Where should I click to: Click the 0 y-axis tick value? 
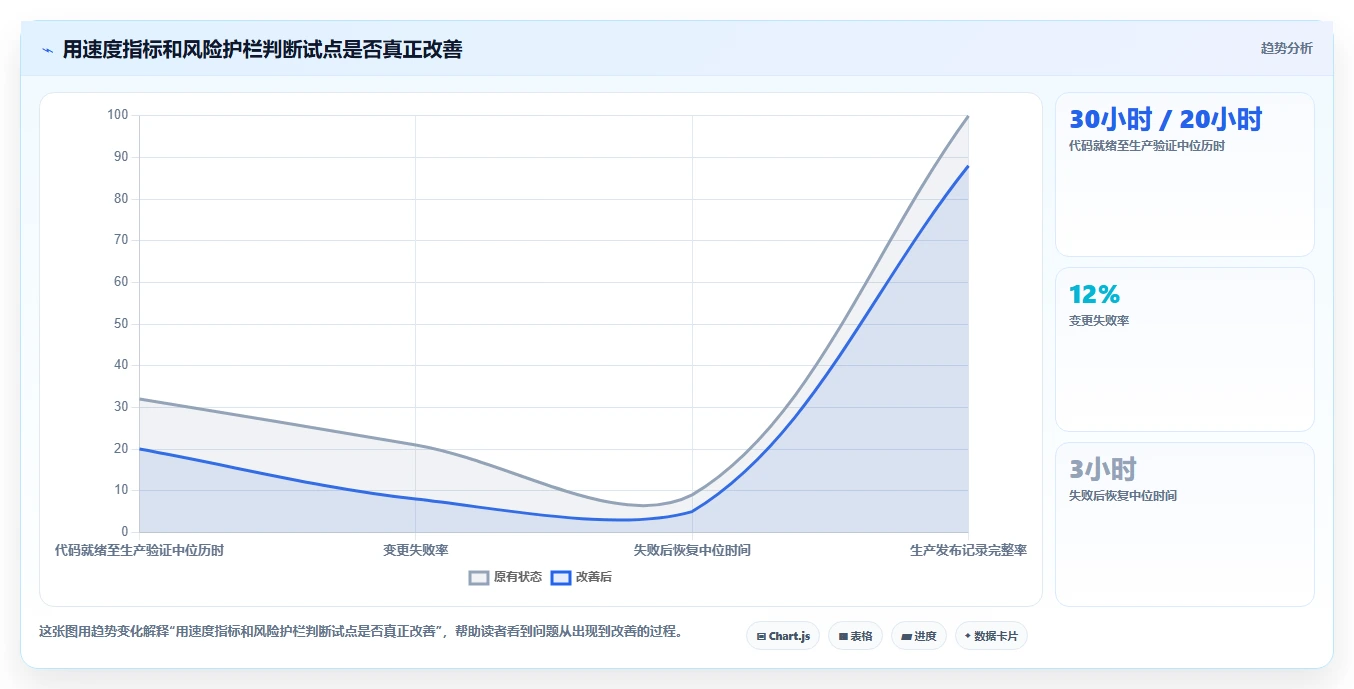[125, 532]
